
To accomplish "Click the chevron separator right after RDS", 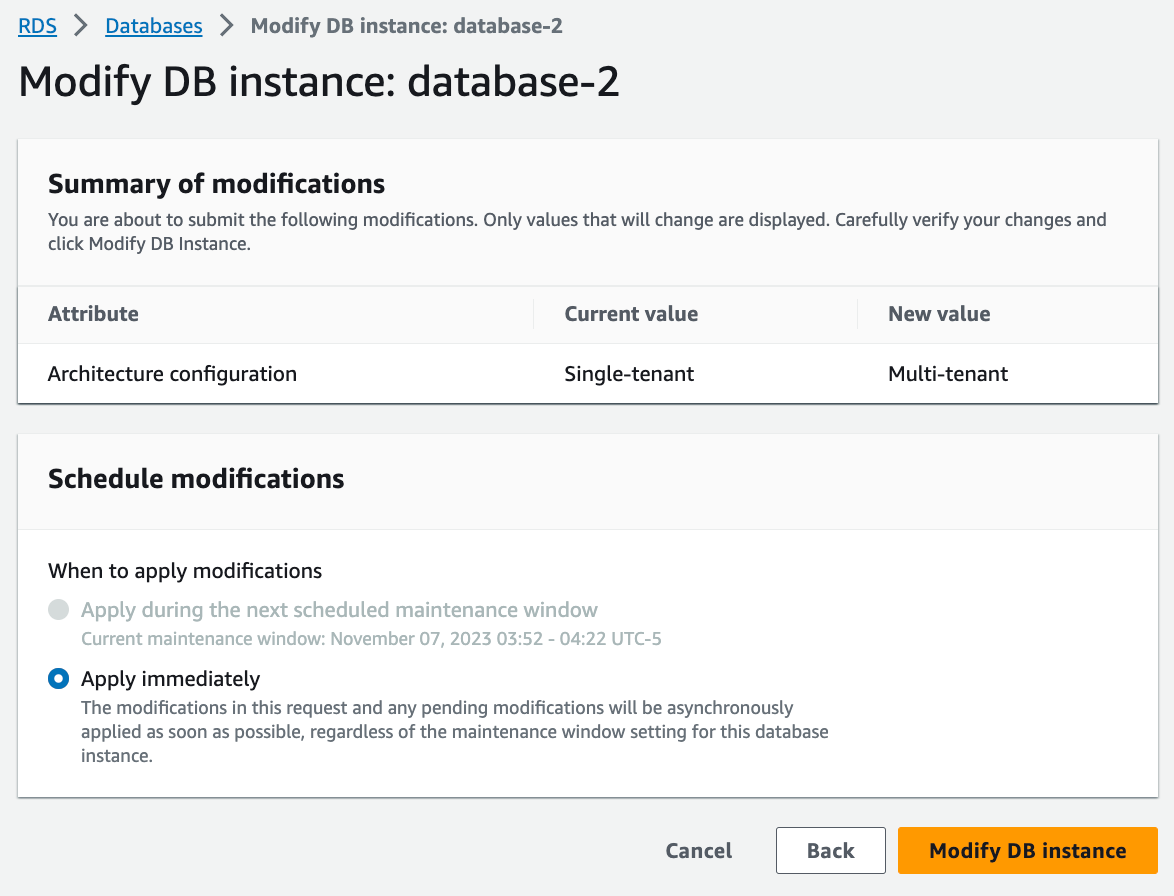I will point(81,26).
